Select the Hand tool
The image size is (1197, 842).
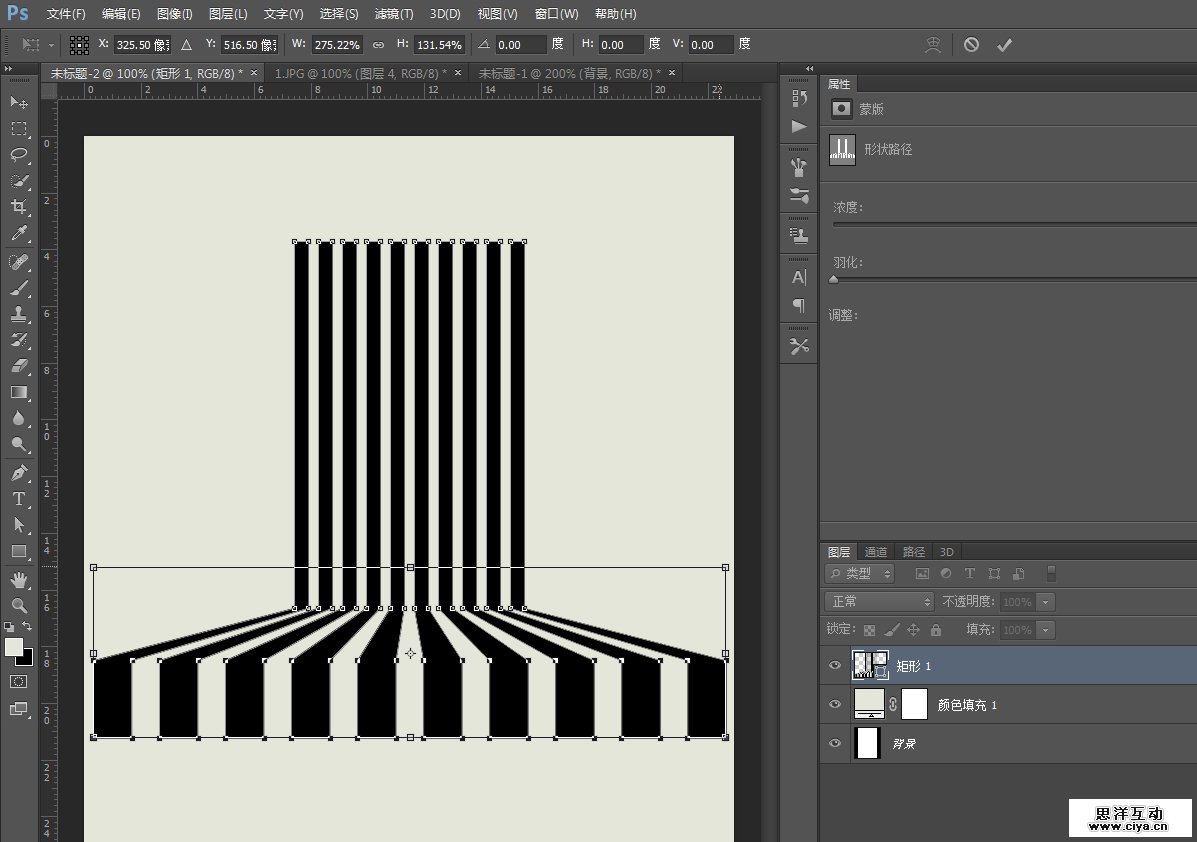coord(19,580)
